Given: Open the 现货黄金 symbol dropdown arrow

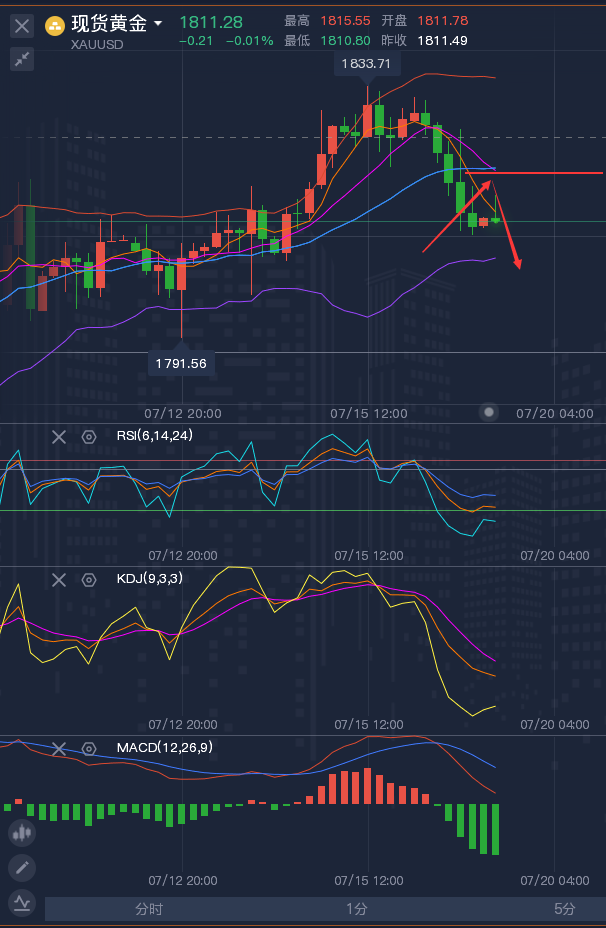Looking at the screenshot, I should (158, 24).
